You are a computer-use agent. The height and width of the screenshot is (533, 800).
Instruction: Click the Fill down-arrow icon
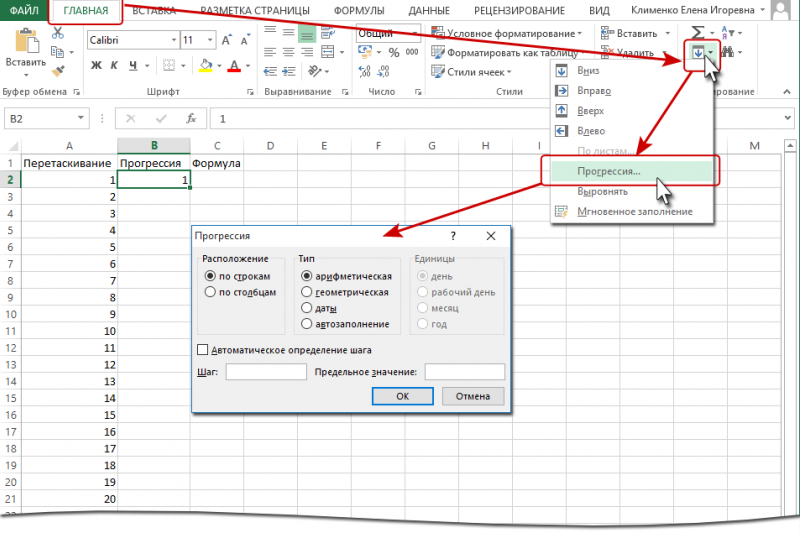[697, 52]
